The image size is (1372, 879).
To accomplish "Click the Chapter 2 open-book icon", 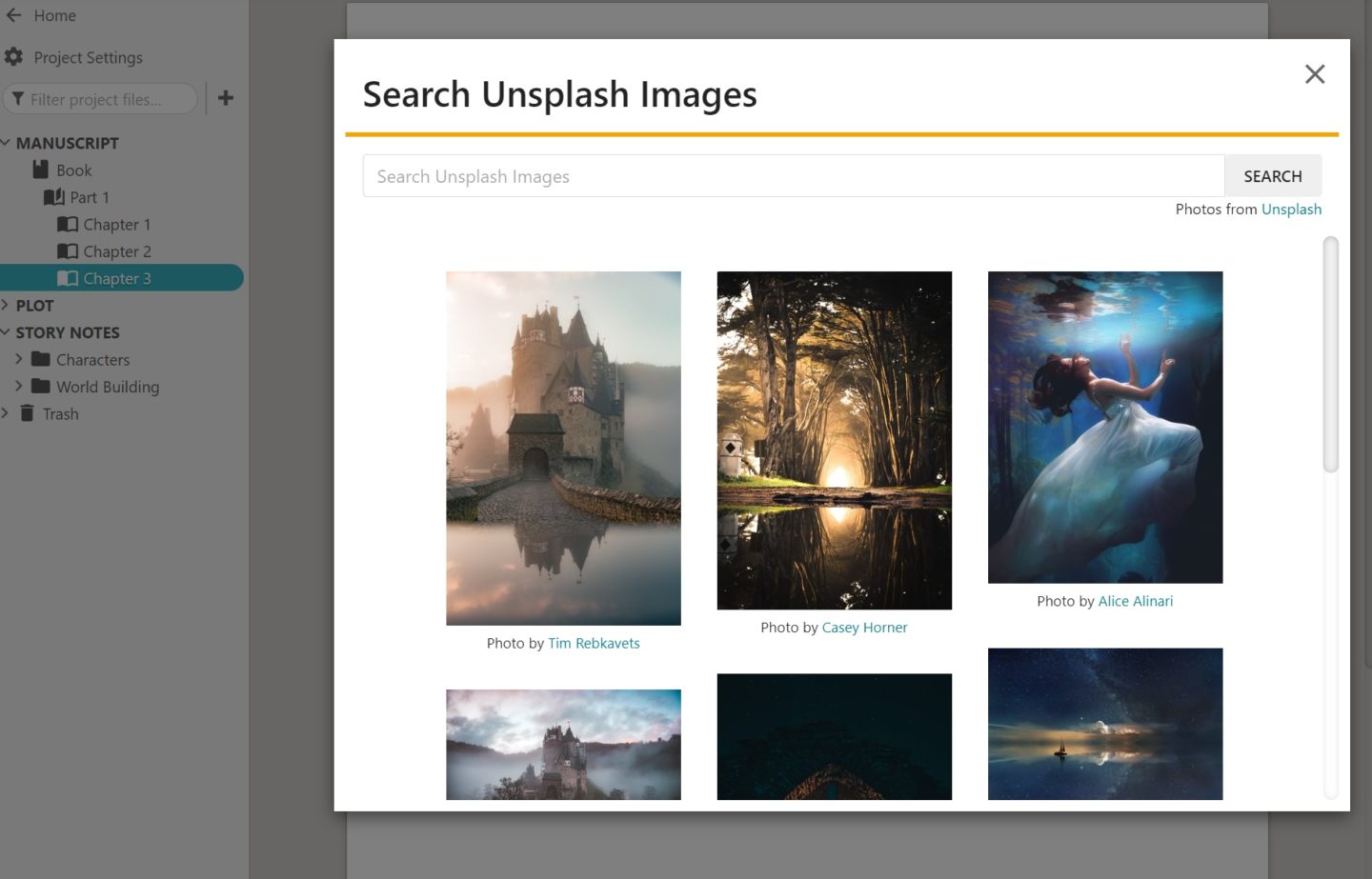I will click(x=68, y=251).
